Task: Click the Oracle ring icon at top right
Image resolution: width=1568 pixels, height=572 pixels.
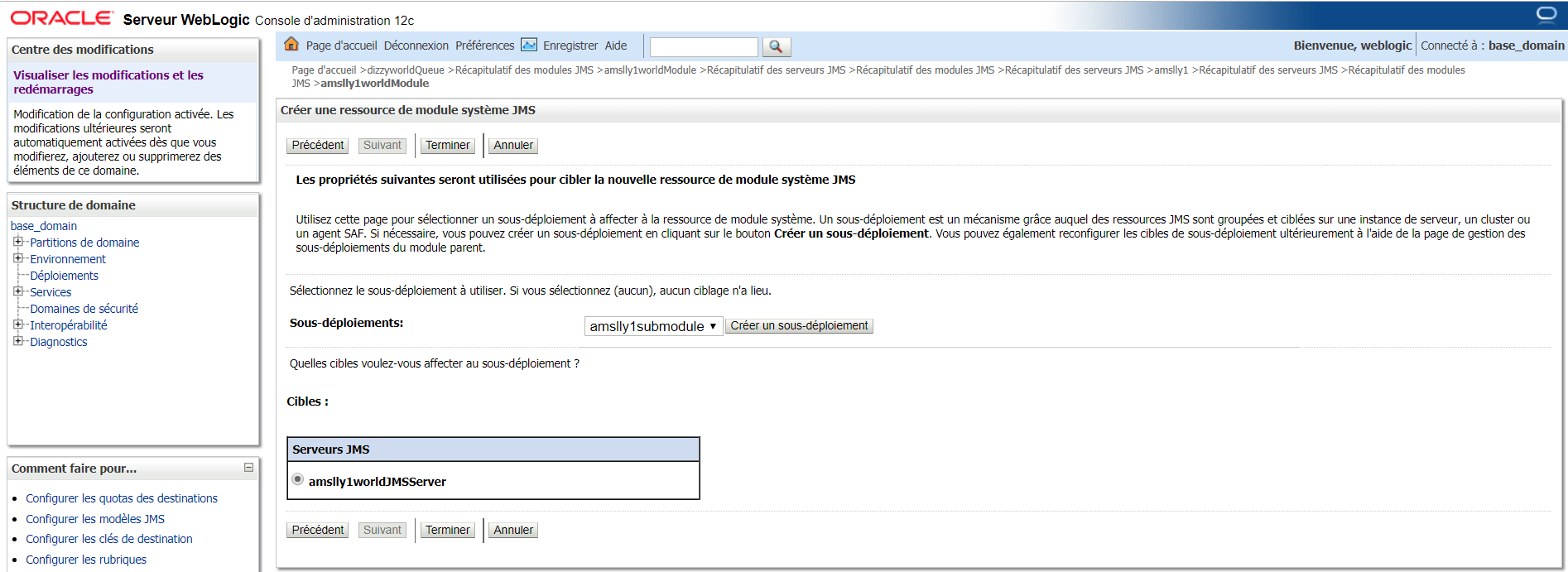Action: point(1546,14)
